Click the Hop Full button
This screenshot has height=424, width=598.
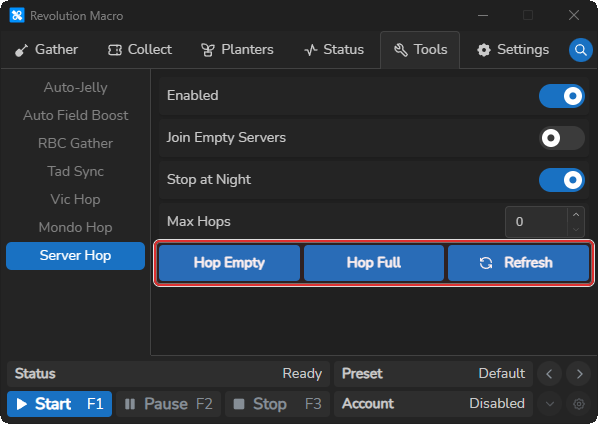tap(374, 263)
